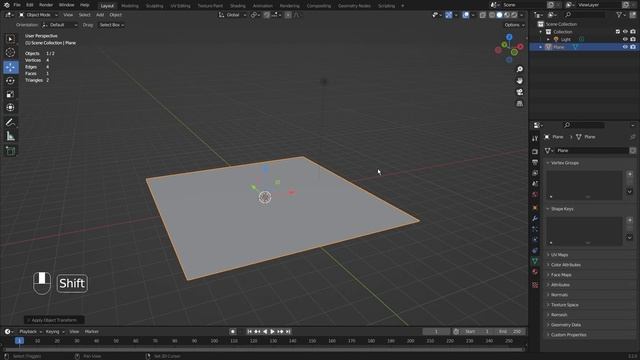
Task: Open the Material properties tab
Action: tap(535, 272)
